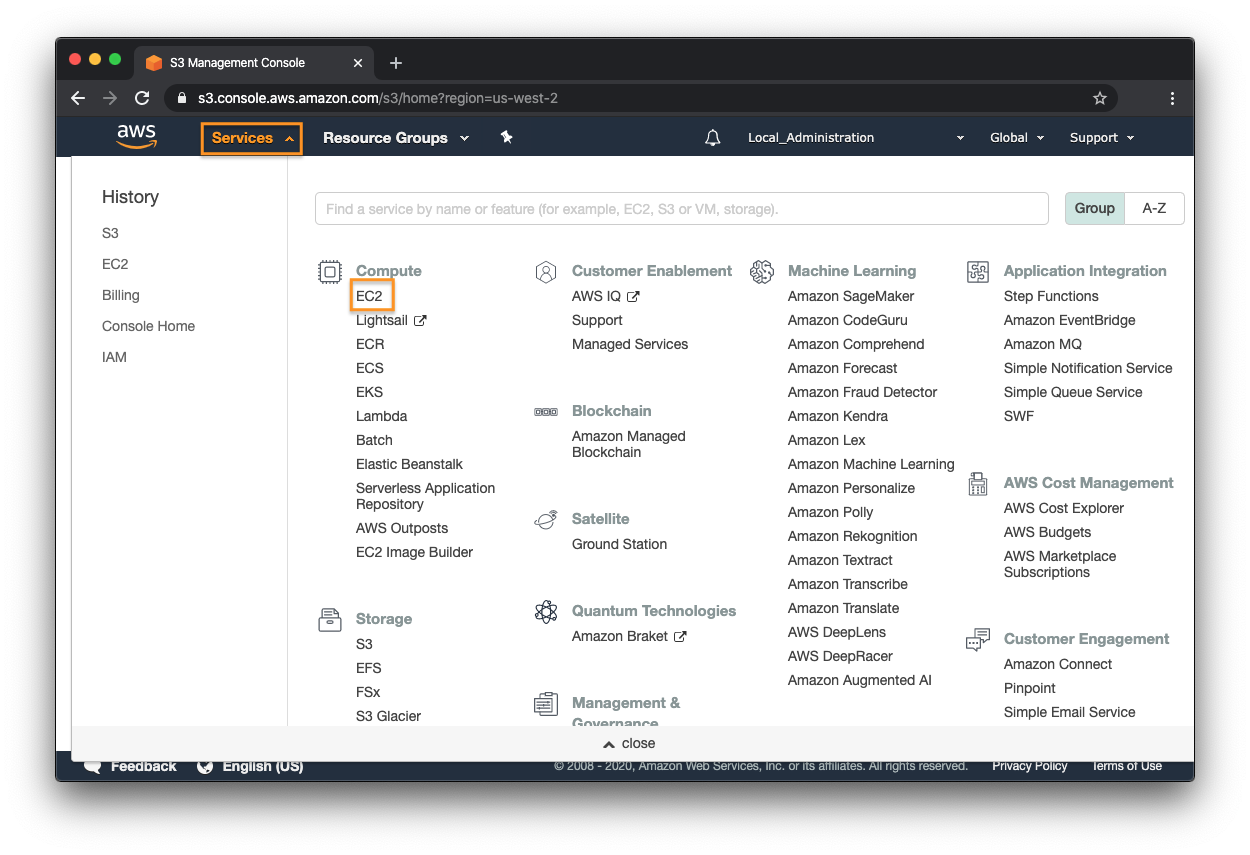Open the Ground Station service
Viewport: 1250px width, 855px height.
(619, 544)
